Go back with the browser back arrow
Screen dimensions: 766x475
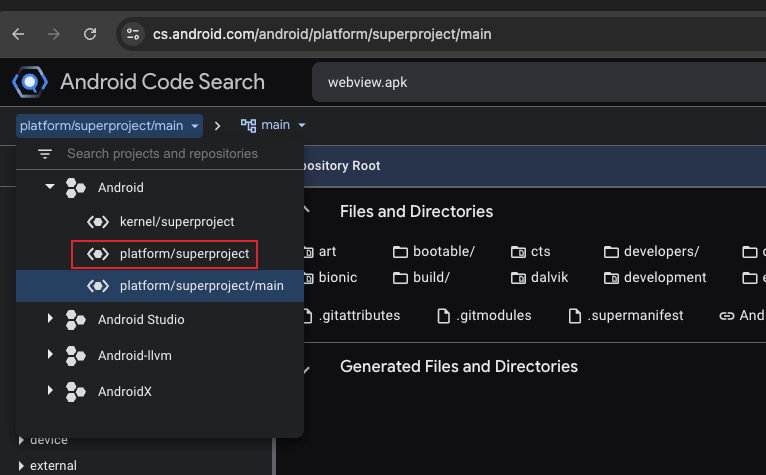point(19,34)
